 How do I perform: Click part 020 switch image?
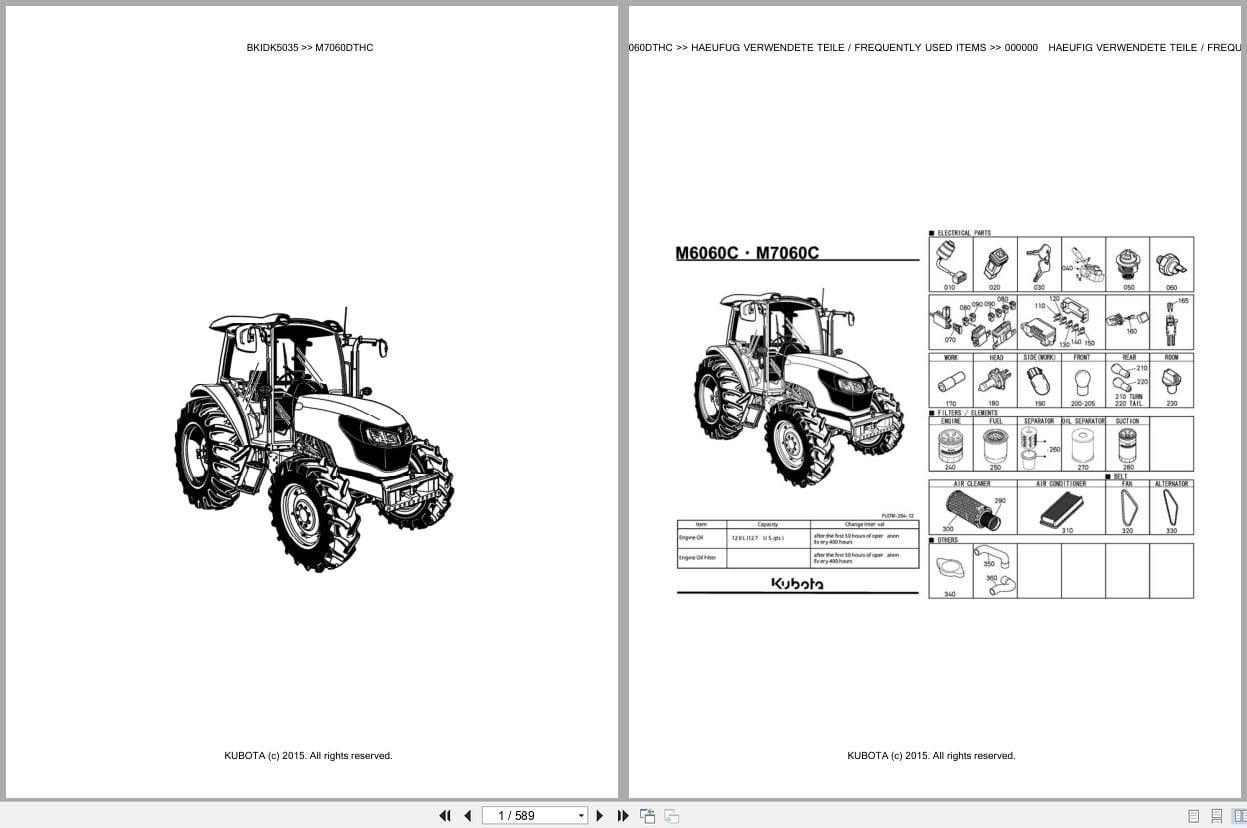pos(995,264)
